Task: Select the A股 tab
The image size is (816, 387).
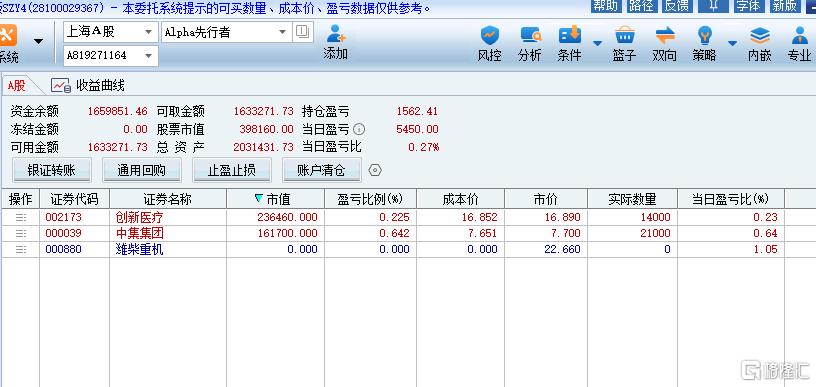Action: tap(16, 85)
